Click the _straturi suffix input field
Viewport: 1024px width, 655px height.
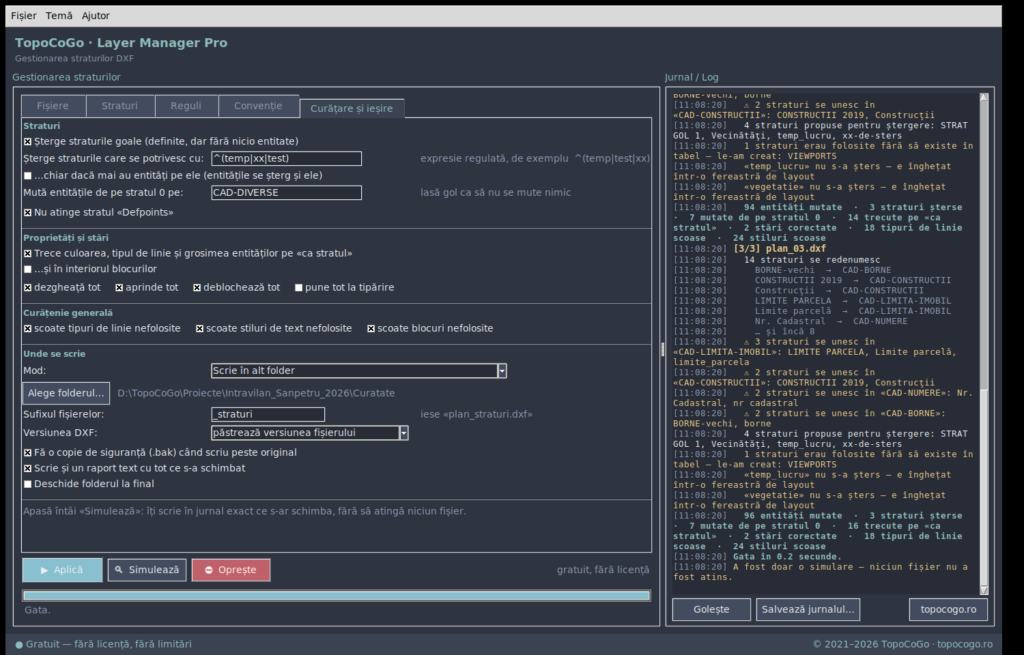tap(268, 414)
